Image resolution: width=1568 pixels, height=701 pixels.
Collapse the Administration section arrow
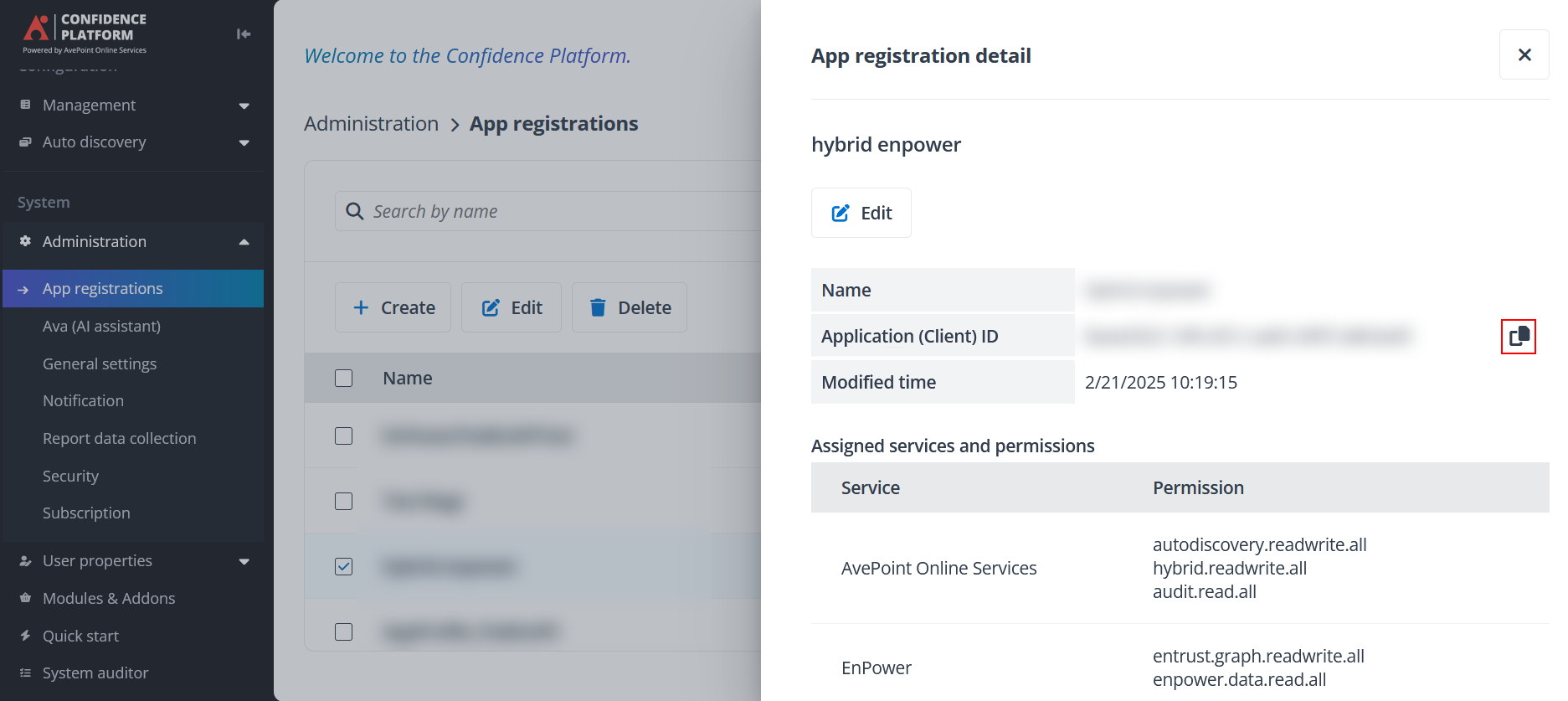(x=244, y=242)
